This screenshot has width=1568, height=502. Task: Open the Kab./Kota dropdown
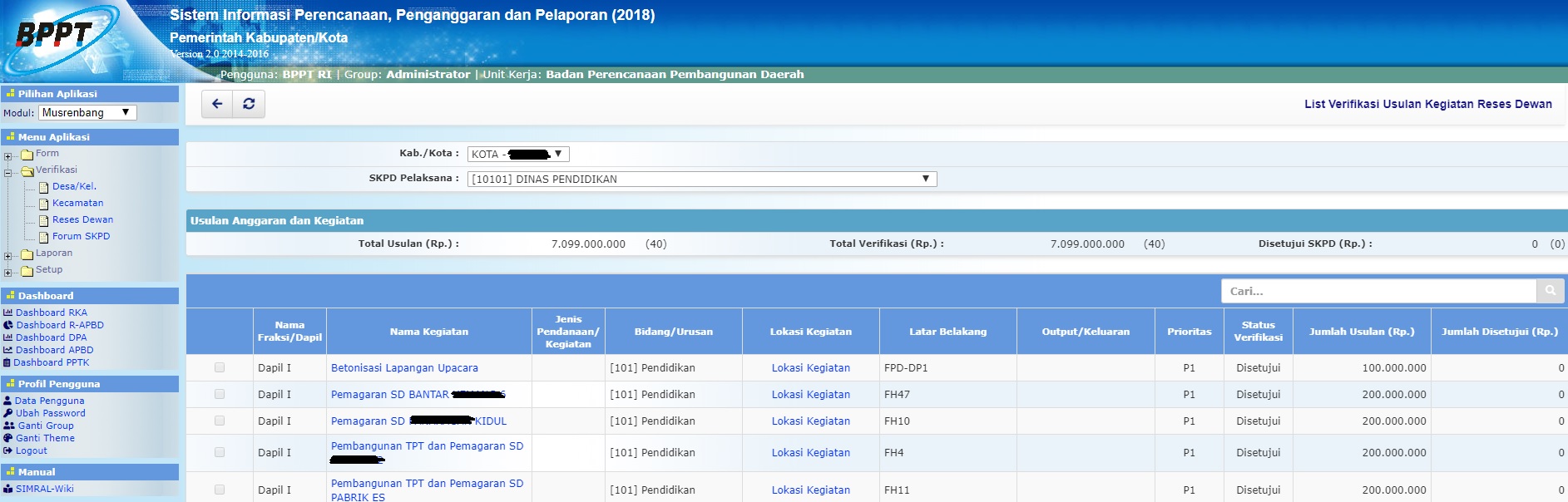coord(518,154)
